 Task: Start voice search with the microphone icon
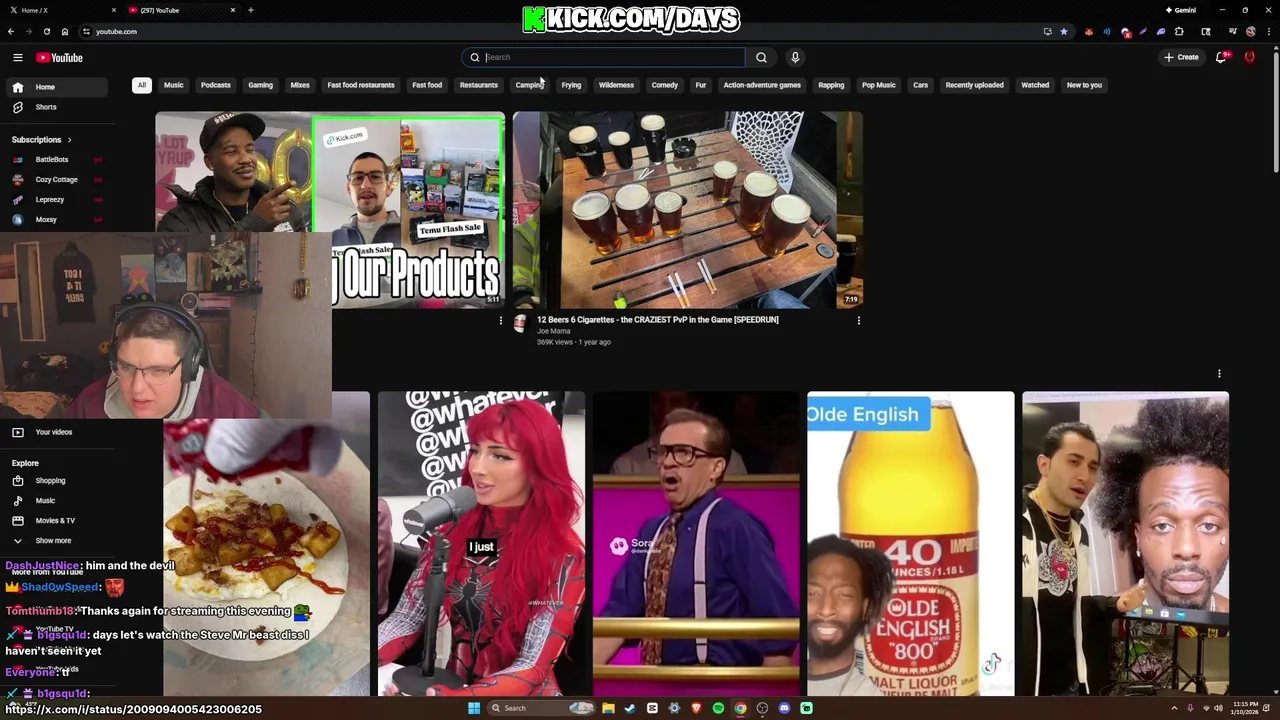(795, 57)
